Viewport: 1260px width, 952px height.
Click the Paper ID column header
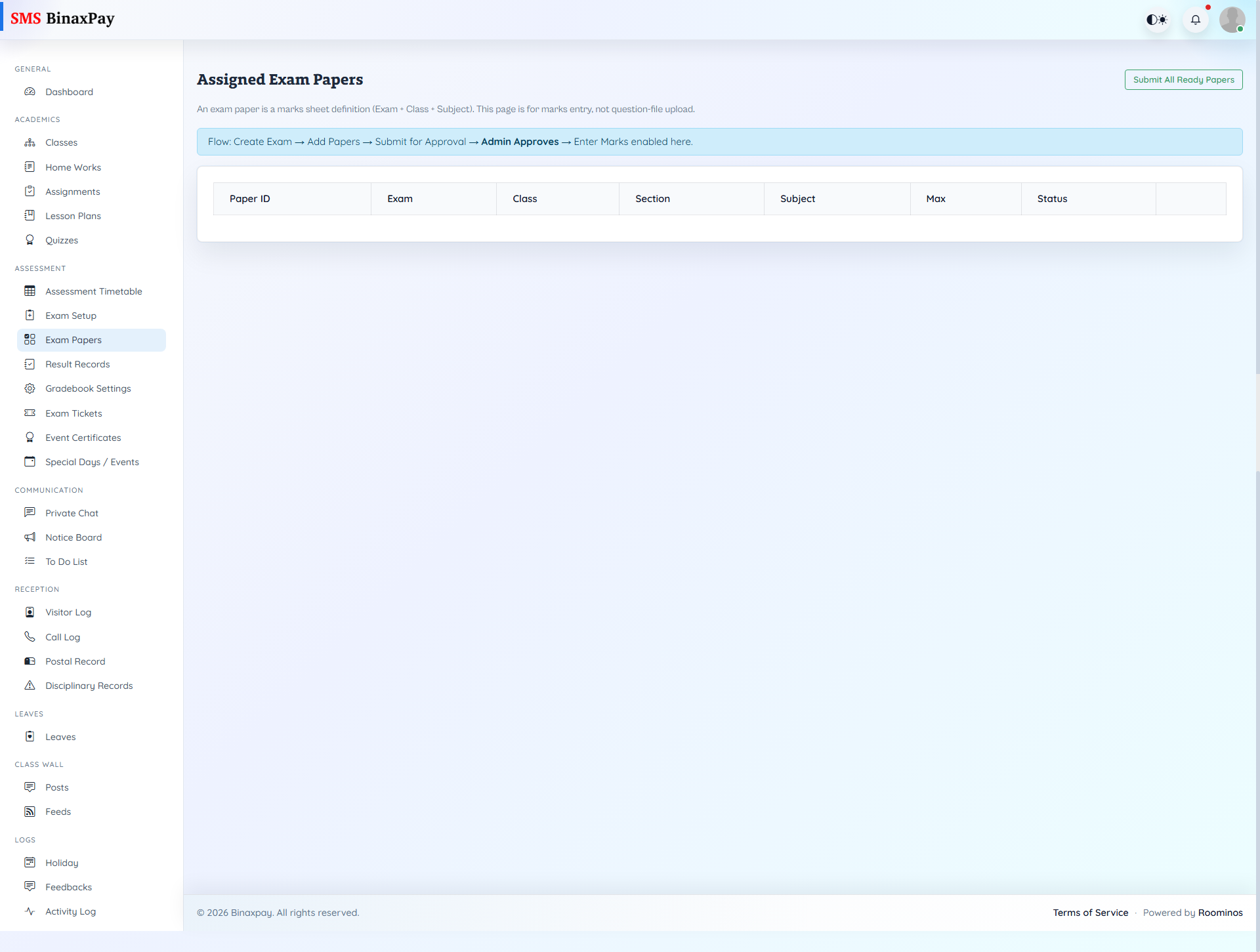(x=250, y=199)
